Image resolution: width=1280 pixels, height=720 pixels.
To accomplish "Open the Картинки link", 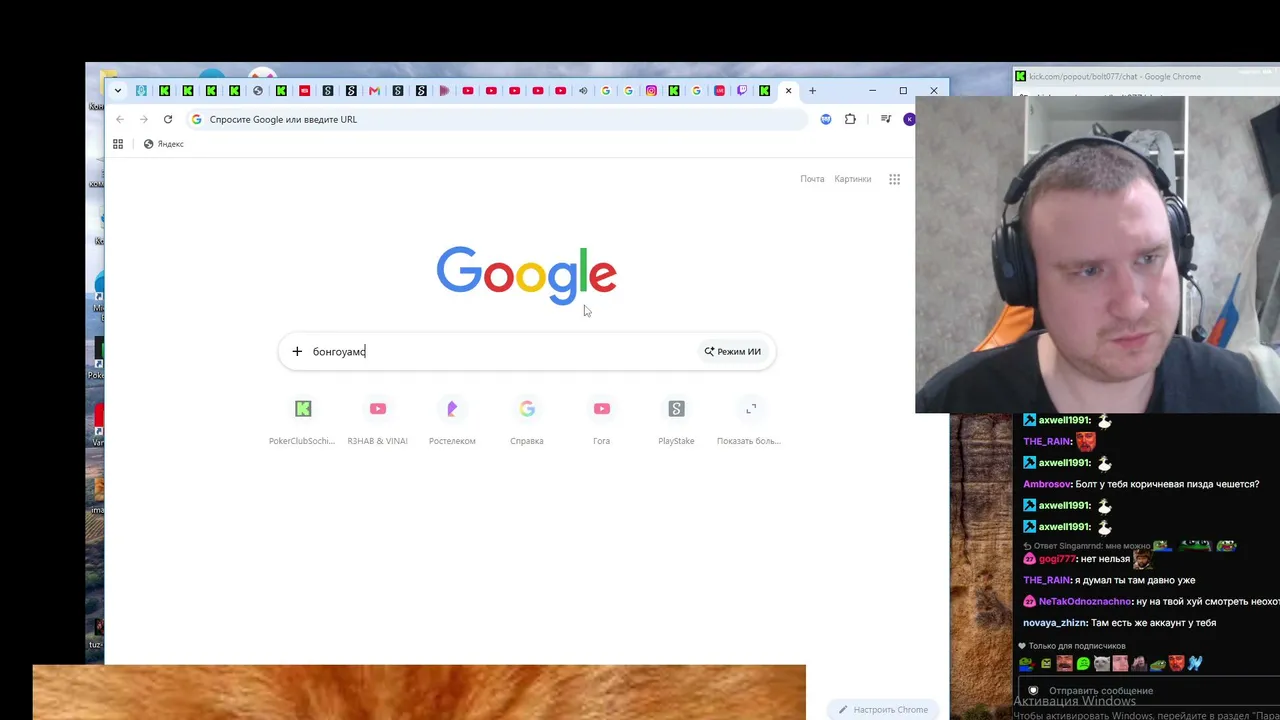I will tap(853, 179).
